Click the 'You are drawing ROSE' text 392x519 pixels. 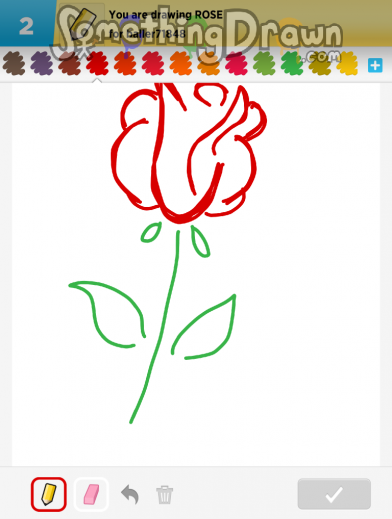[x=166, y=15]
